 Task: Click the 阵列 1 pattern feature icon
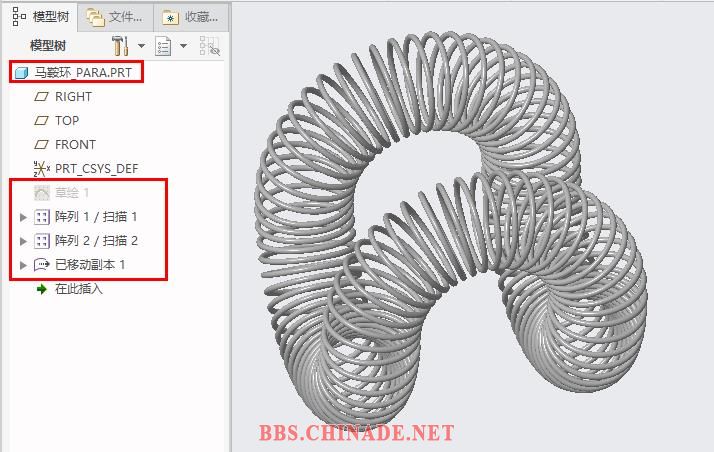click(x=42, y=217)
